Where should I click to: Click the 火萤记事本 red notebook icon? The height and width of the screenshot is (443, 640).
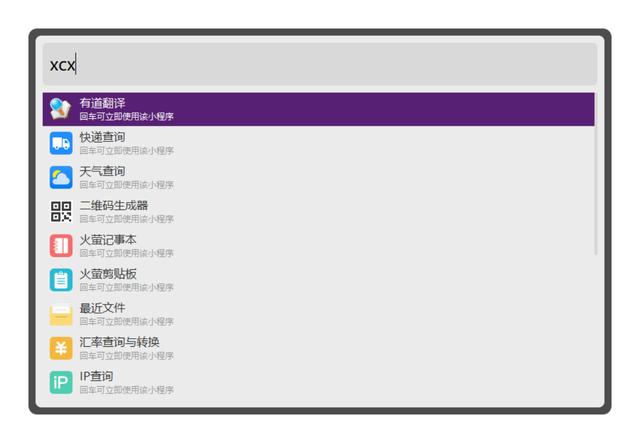point(61,245)
